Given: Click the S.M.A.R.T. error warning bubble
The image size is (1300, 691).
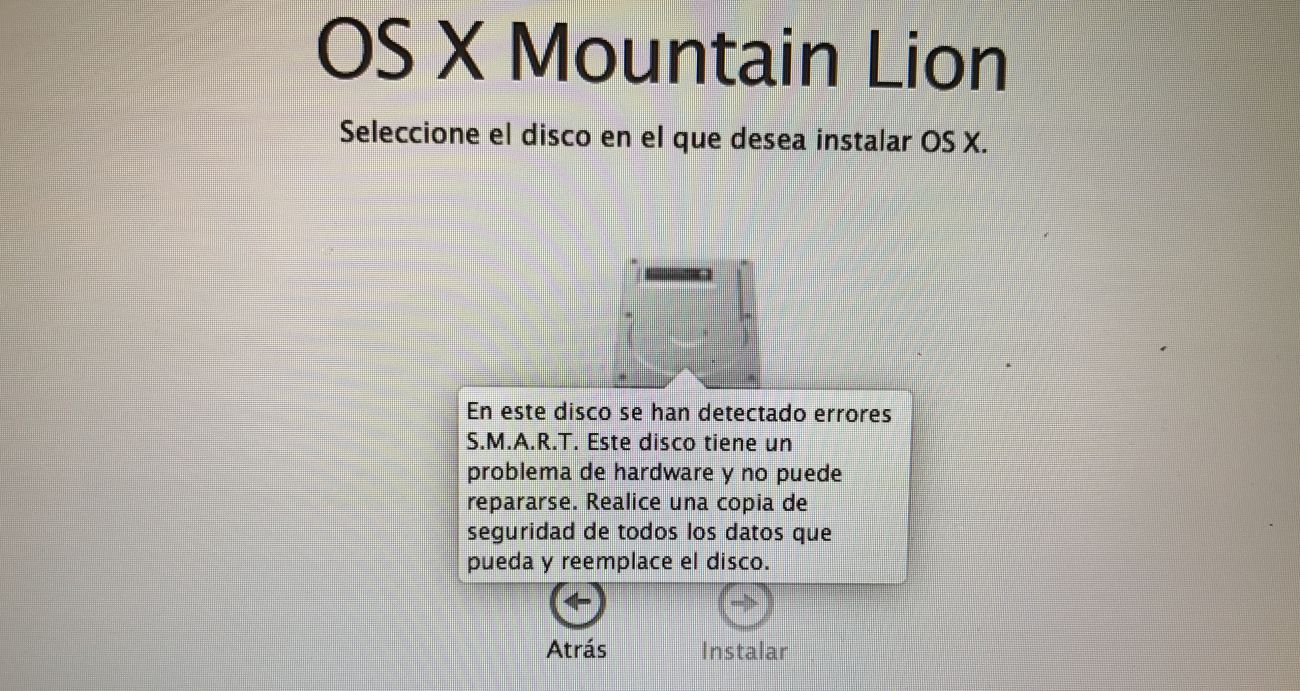Looking at the screenshot, I should pyautogui.click(x=684, y=486).
